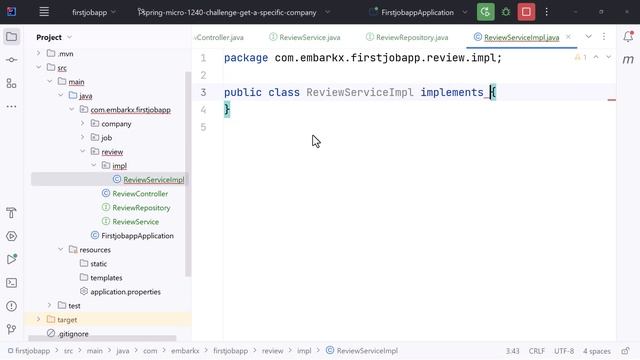Open the Maven tool window
Screen dimensions: 640x360
628,60
